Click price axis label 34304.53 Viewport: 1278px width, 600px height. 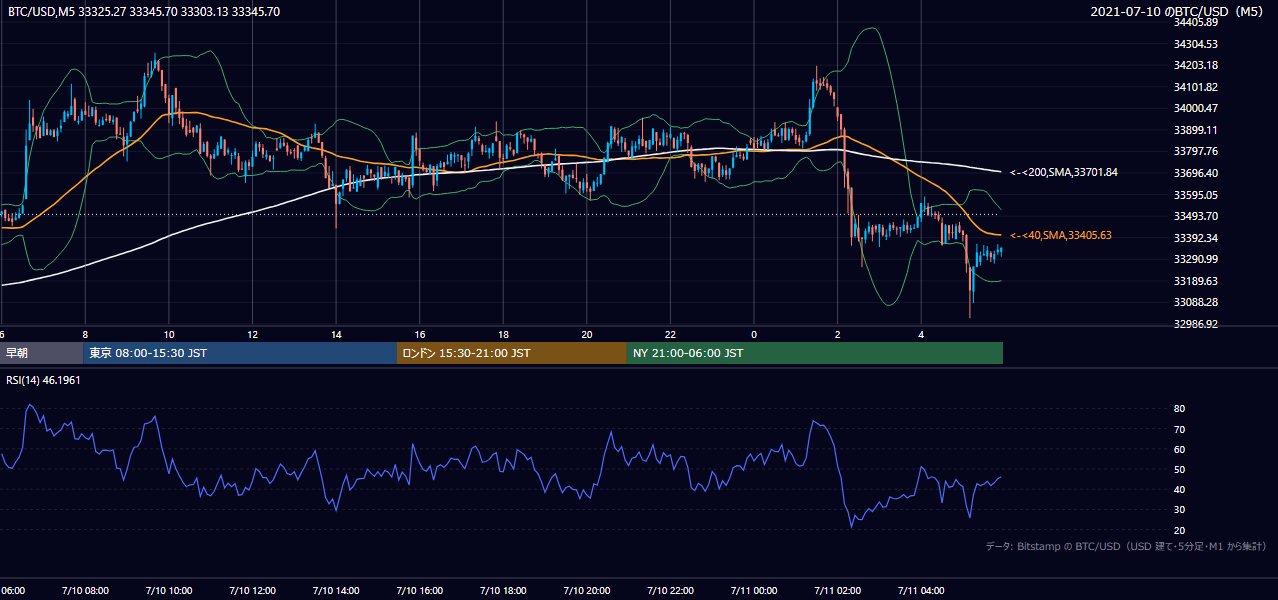coord(1196,44)
